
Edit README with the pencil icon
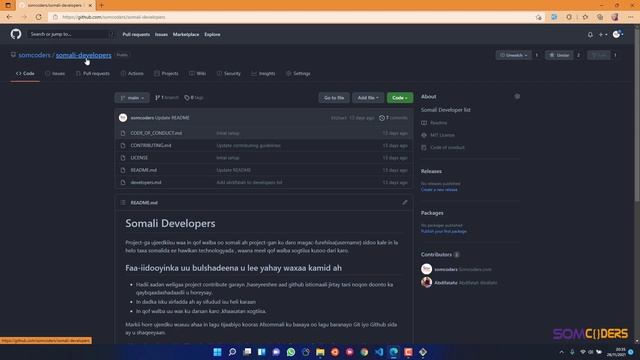pyautogui.click(x=404, y=202)
